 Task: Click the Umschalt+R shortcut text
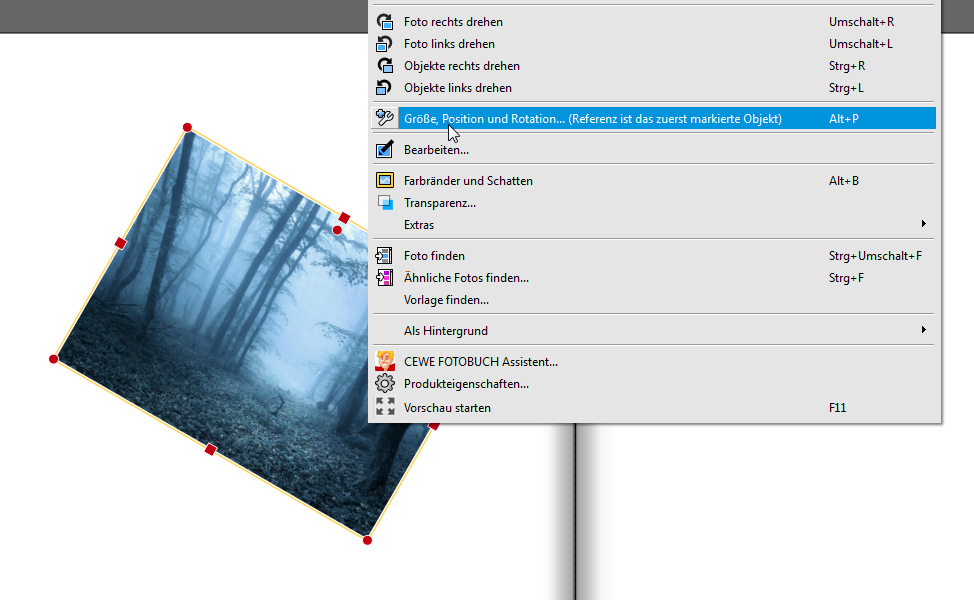tap(862, 22)
